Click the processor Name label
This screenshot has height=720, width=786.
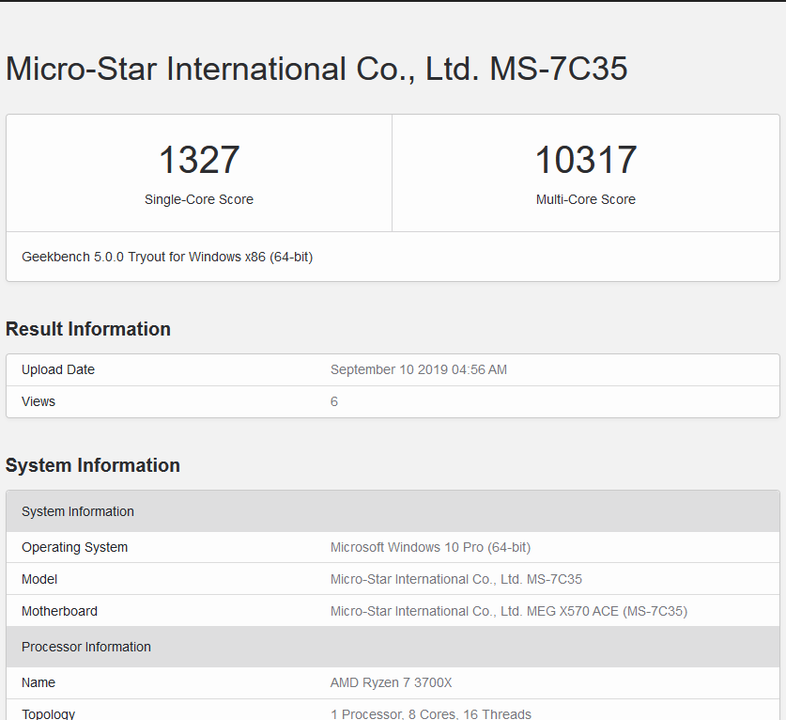[x=38, y=683]
